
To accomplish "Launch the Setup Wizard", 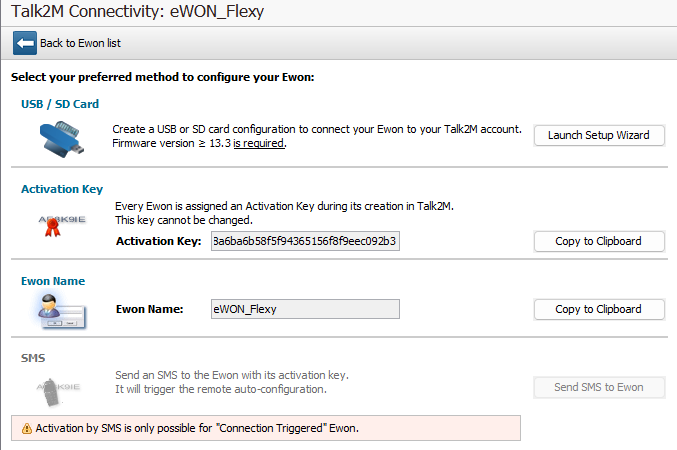I will coord(598,135).
